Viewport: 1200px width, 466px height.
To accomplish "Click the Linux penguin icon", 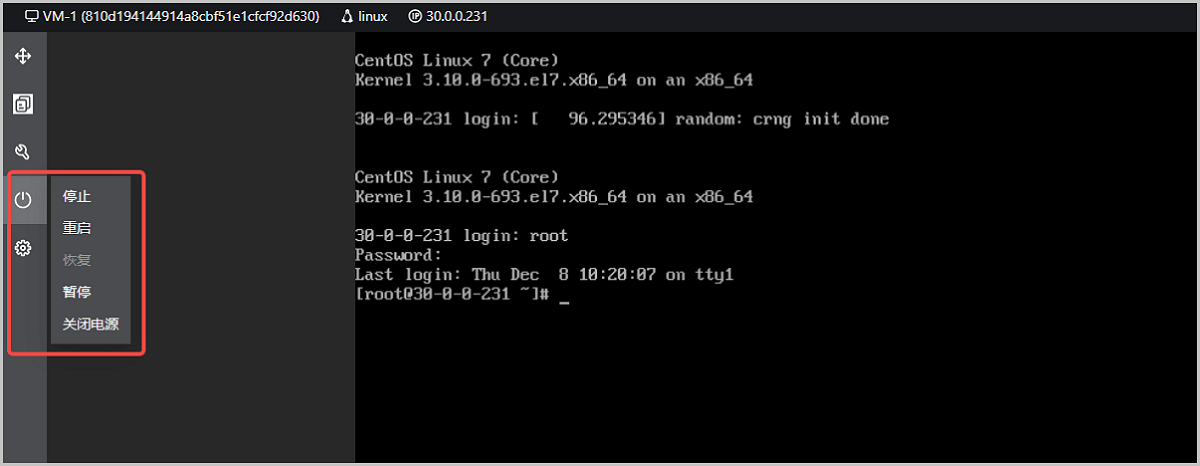I will coord(346,17).
